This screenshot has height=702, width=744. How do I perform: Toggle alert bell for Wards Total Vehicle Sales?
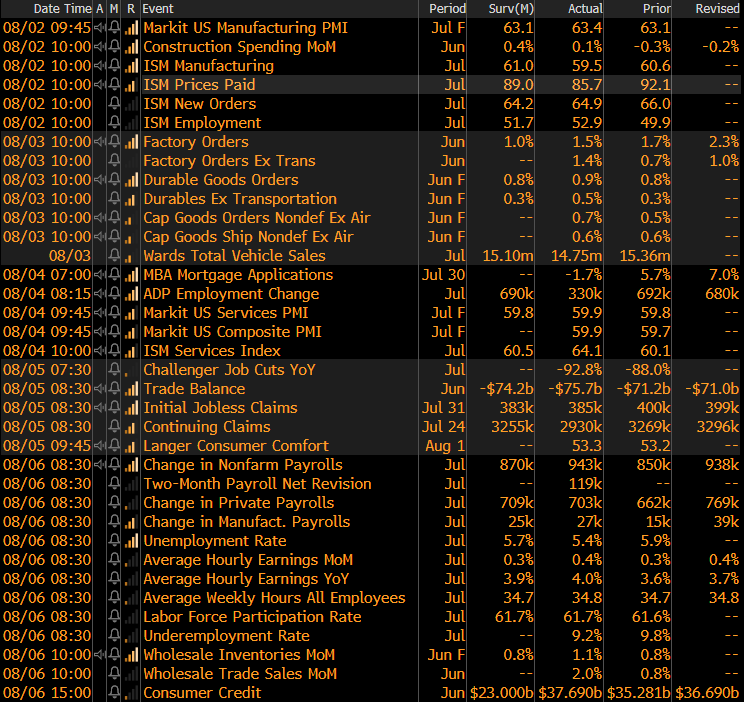click(x=115, y=256)
